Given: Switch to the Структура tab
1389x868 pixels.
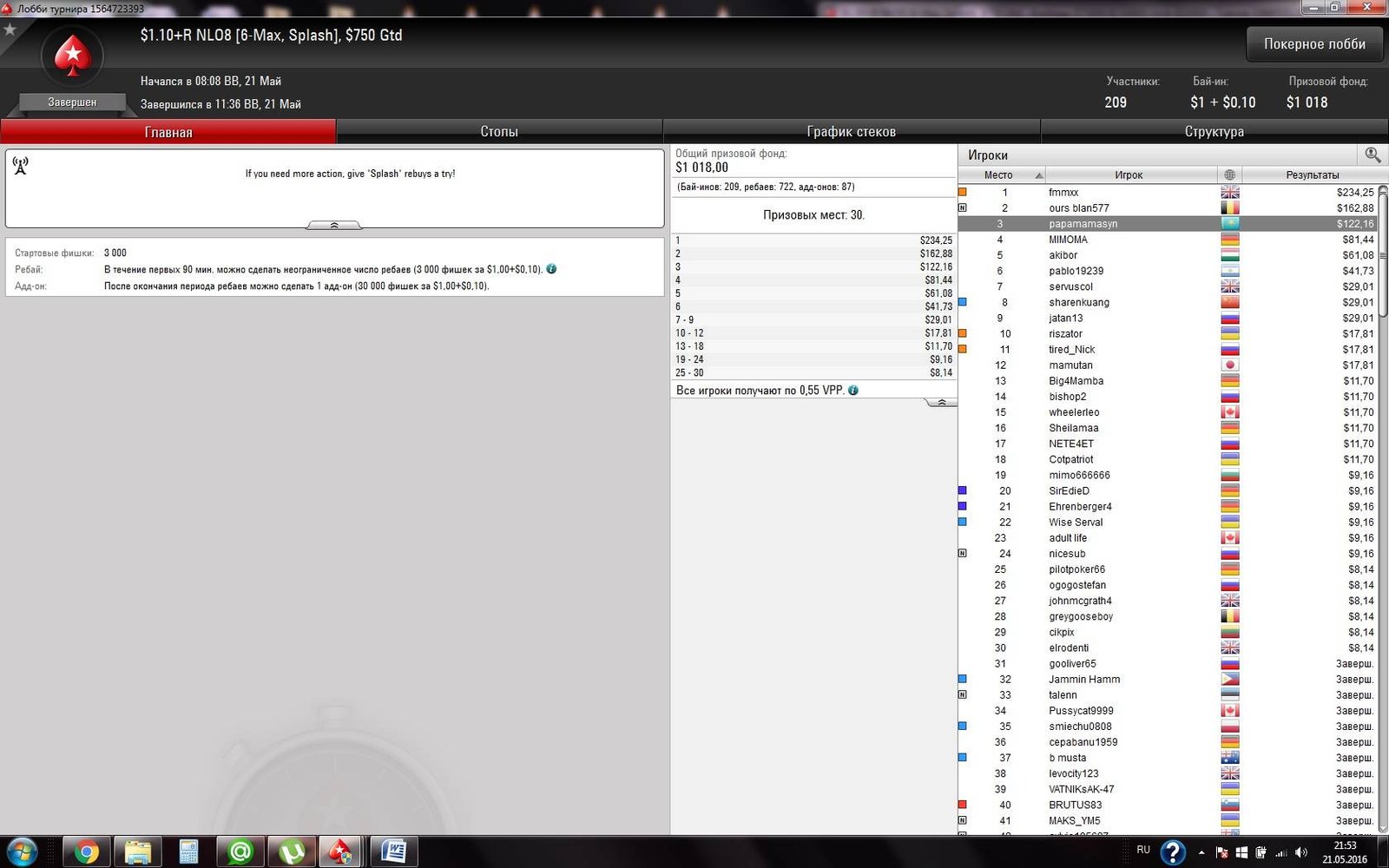Looking at the screenshot, I should tap(1214, 132).
